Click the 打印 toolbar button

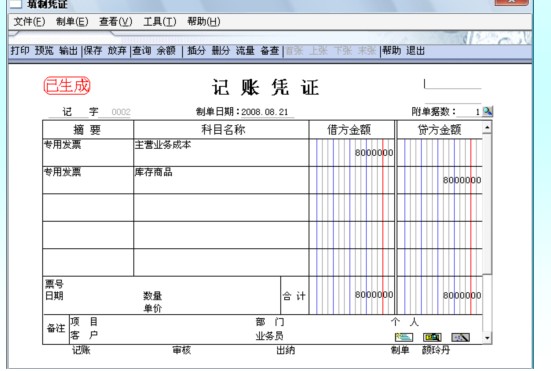(20, 51)
